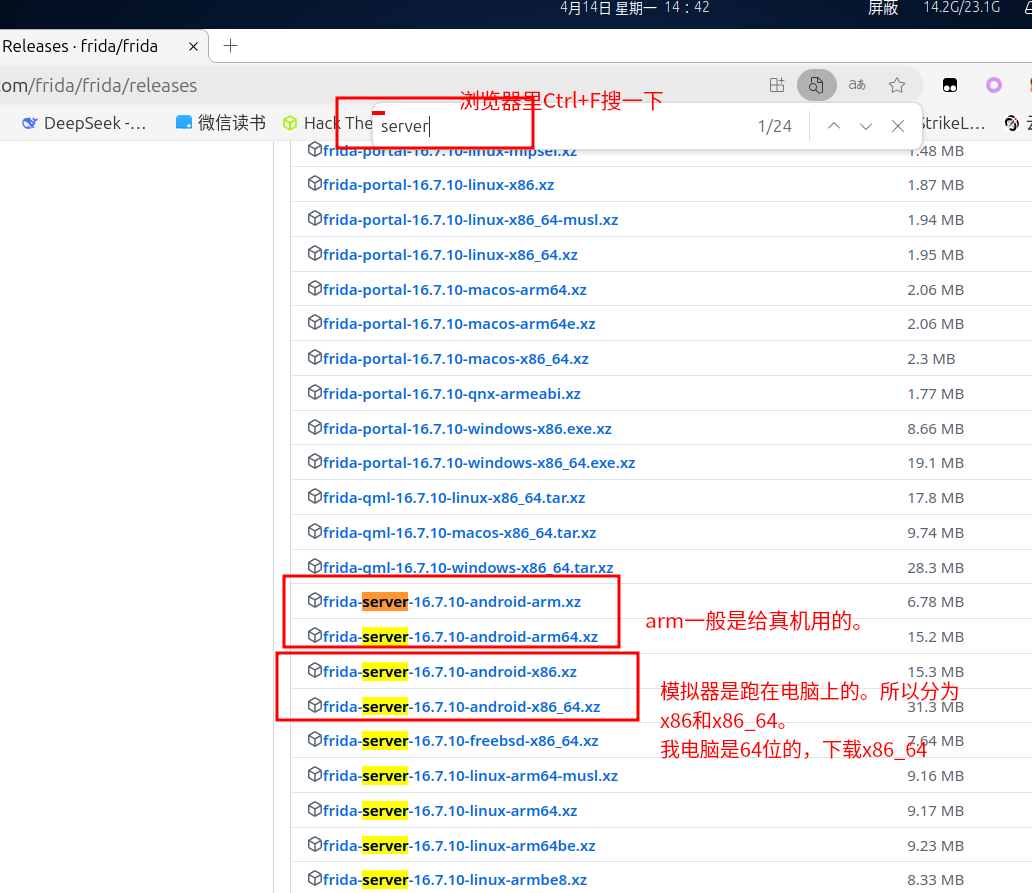The image size is (1032, 893).
Task: Click the translate page icon
Action: pos(857,85)
